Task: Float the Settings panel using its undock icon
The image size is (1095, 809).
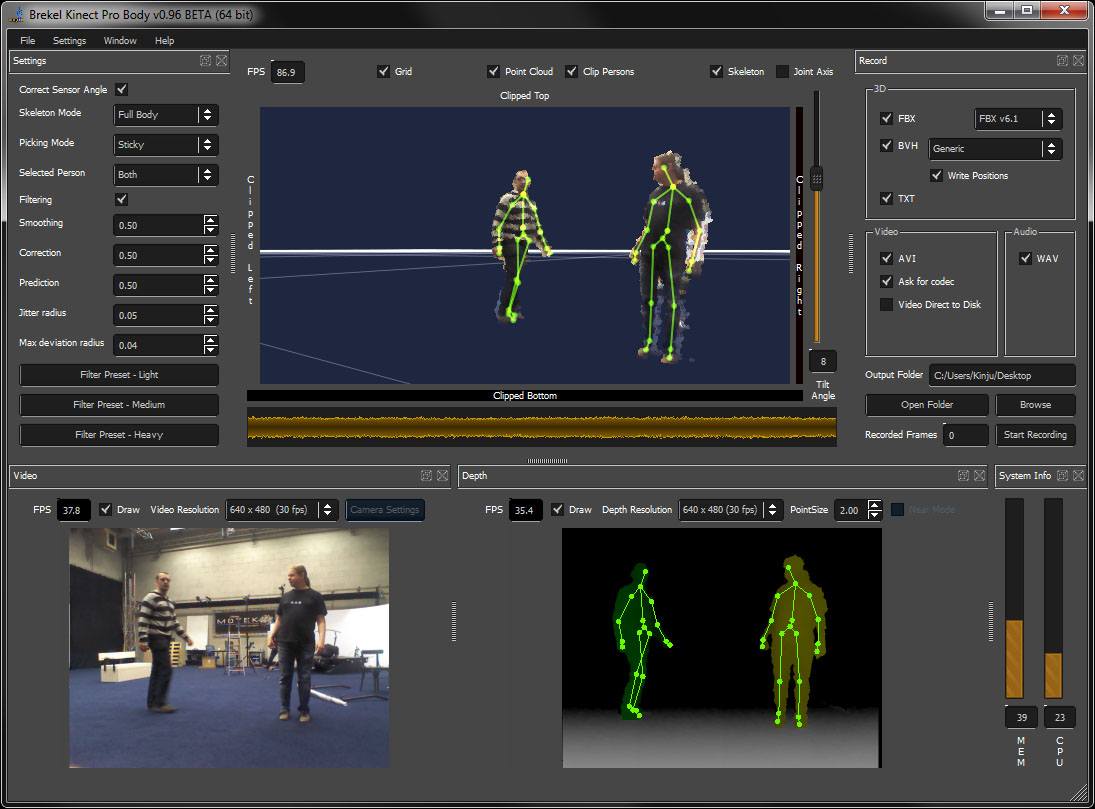Action: [205, 61]
